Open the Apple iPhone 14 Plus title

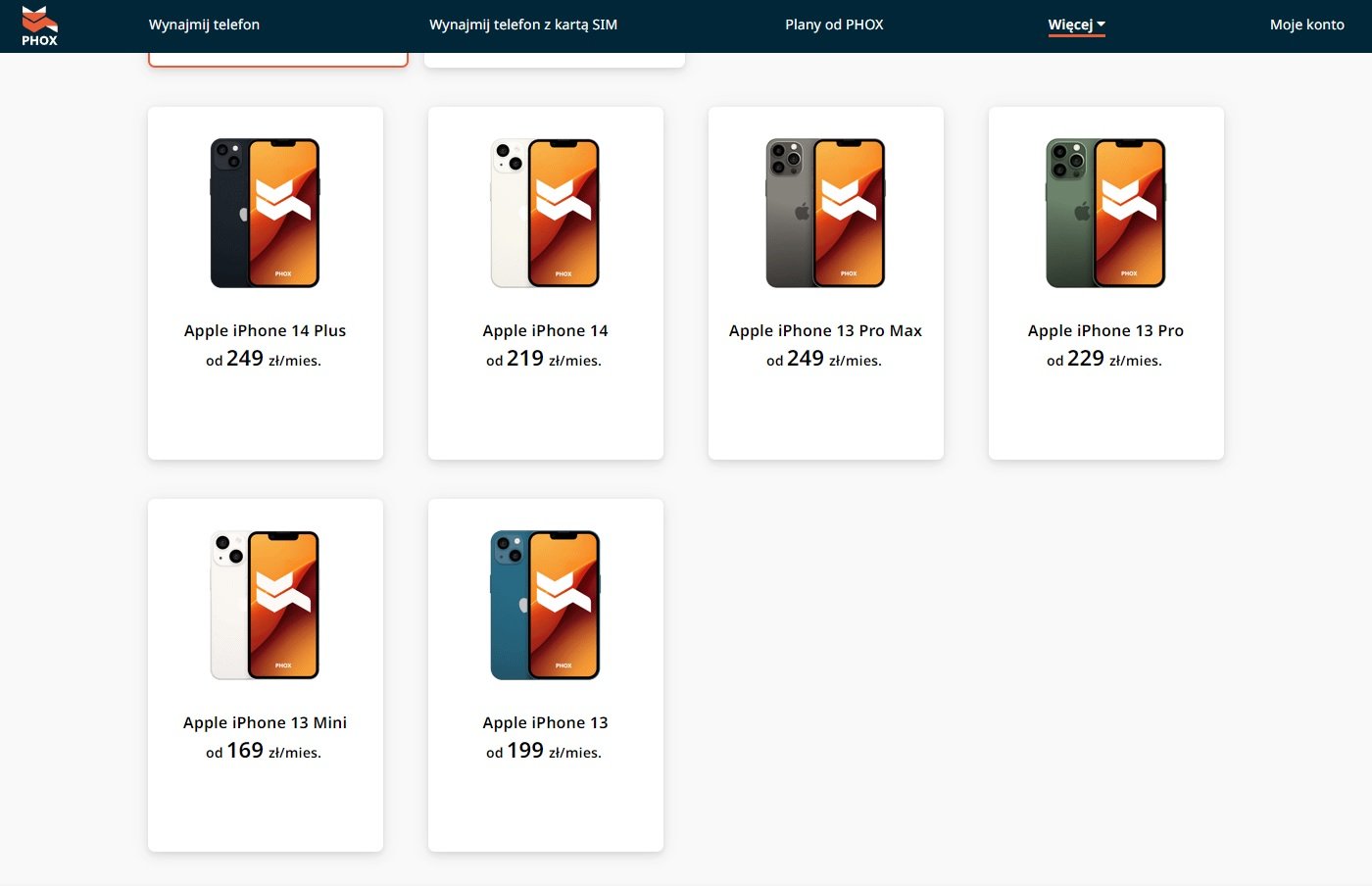click(x=265, y=330)
